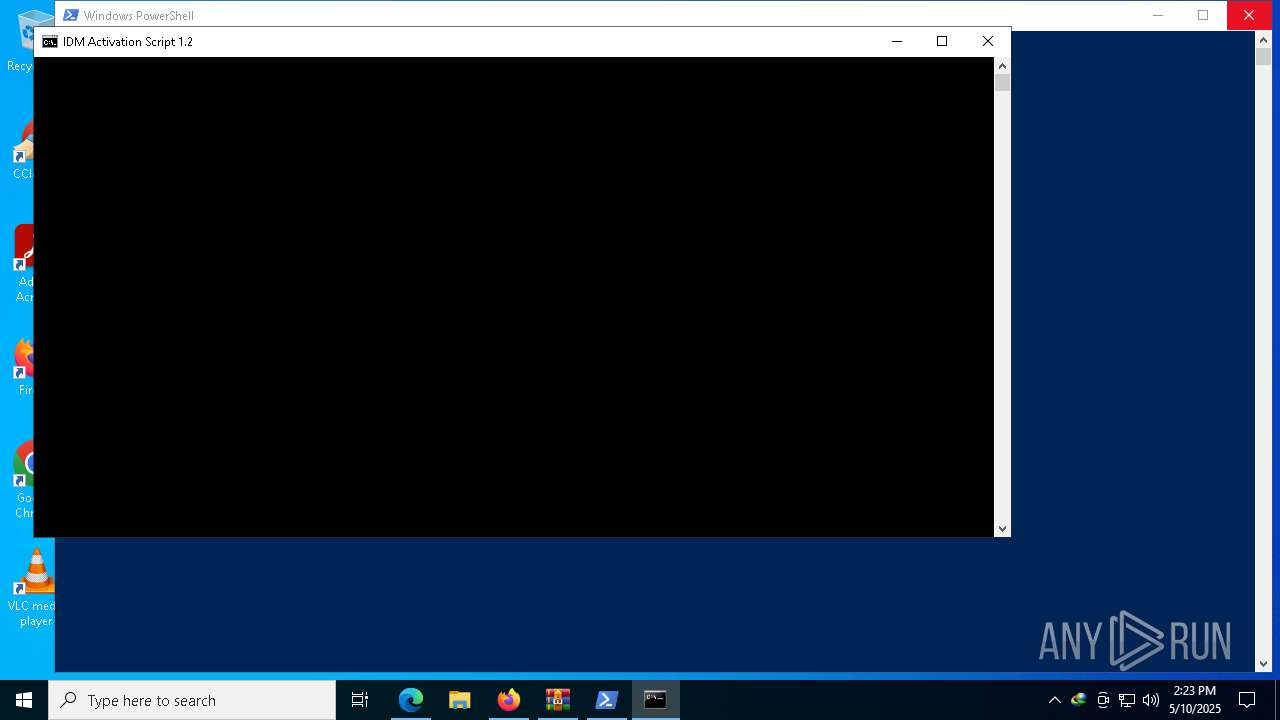Click the console scrollbar down arrow

(1002, 528)
